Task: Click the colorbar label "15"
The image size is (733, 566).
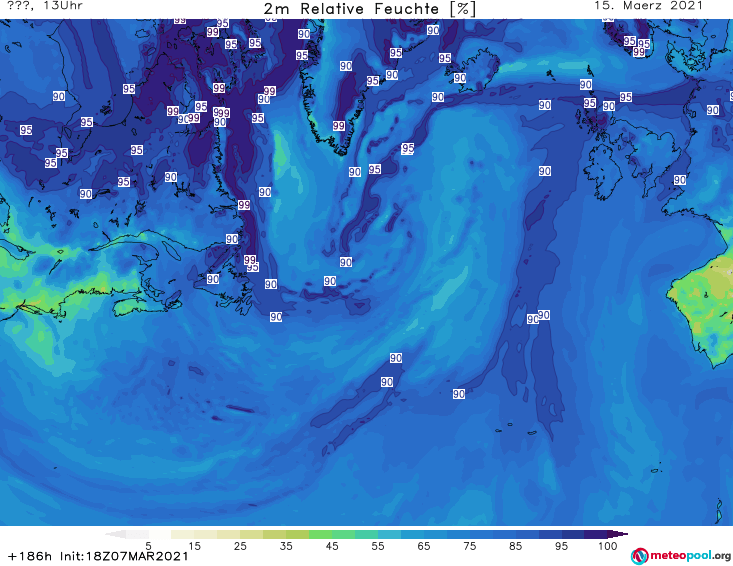Action: 194,546
